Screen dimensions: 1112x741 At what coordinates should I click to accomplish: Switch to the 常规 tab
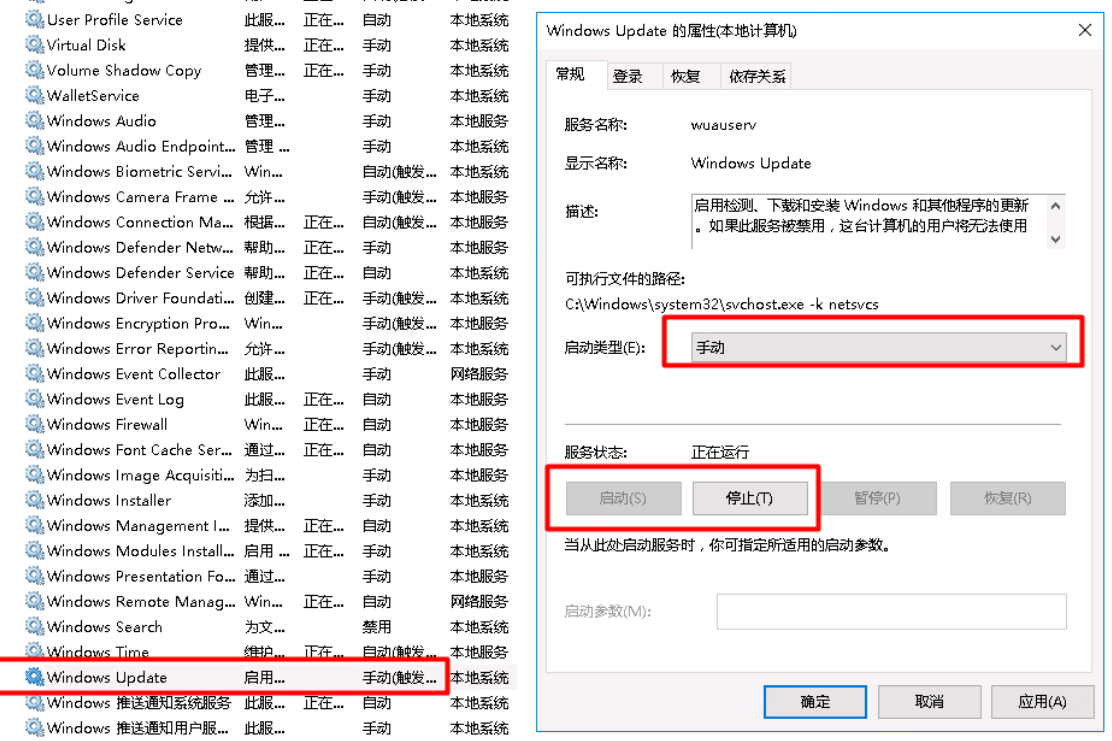[x=570, y=74]
